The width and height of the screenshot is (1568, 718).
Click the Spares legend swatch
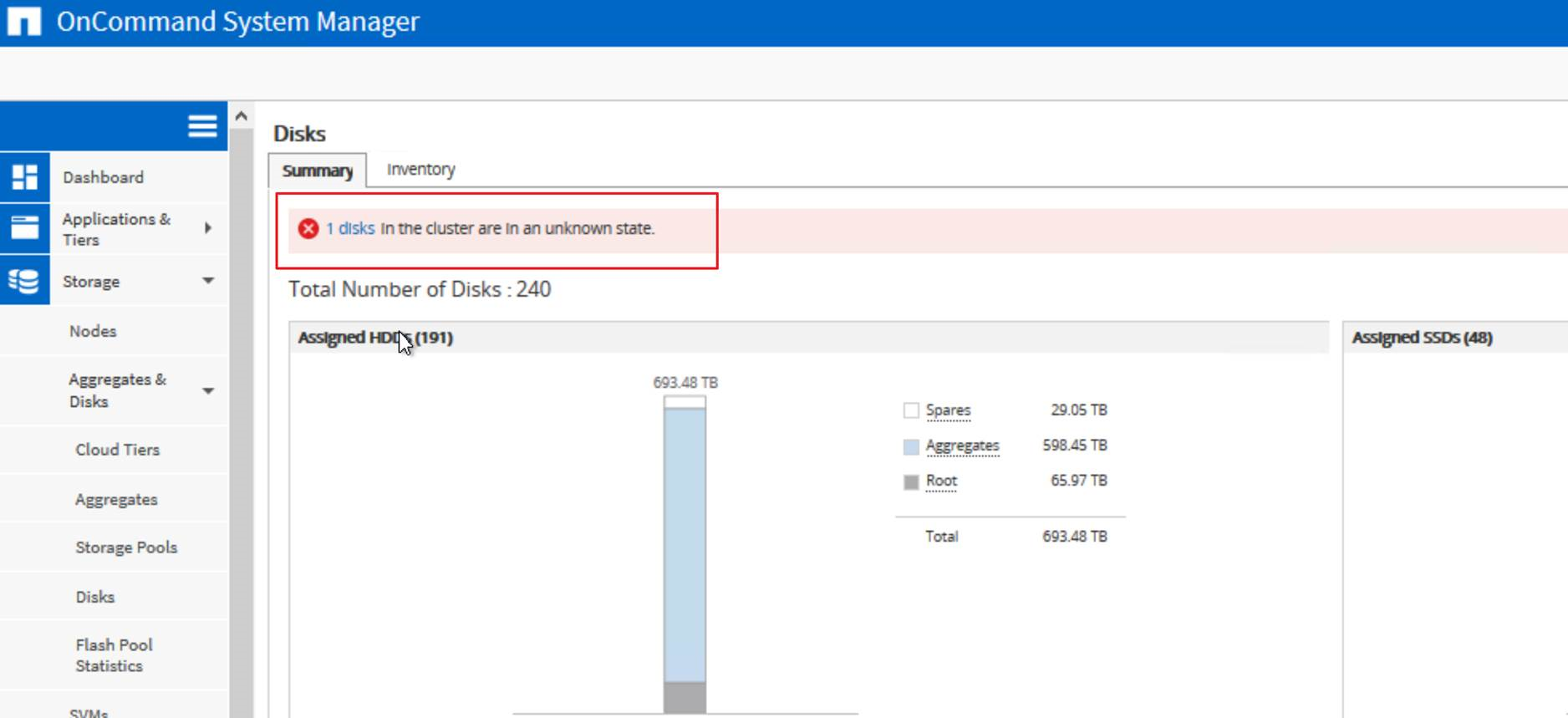[x=911, y=410]
